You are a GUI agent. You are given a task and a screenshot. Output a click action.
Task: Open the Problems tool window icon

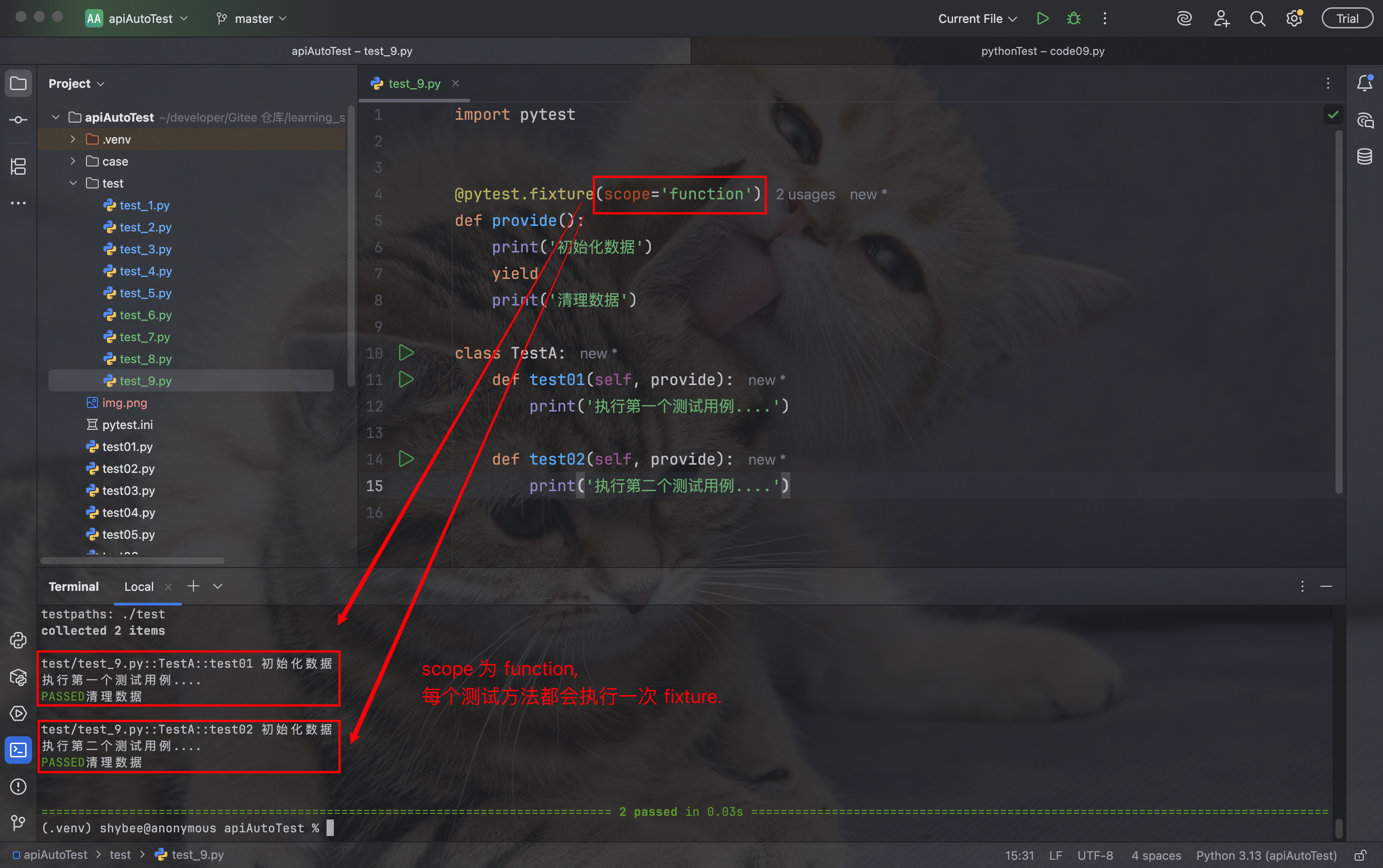point(18,787)
